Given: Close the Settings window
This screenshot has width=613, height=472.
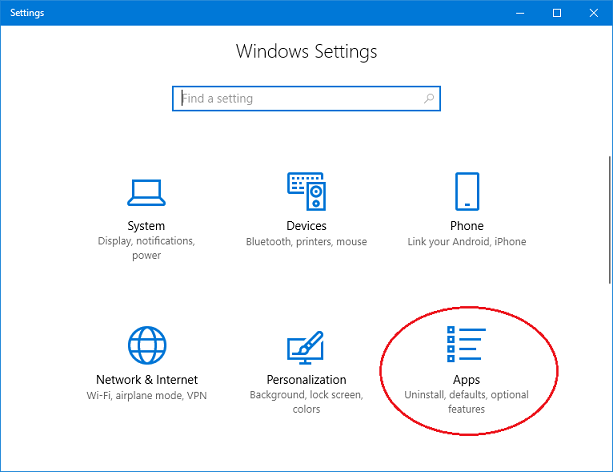Looking at the screenshot, I should coord(593,13).
